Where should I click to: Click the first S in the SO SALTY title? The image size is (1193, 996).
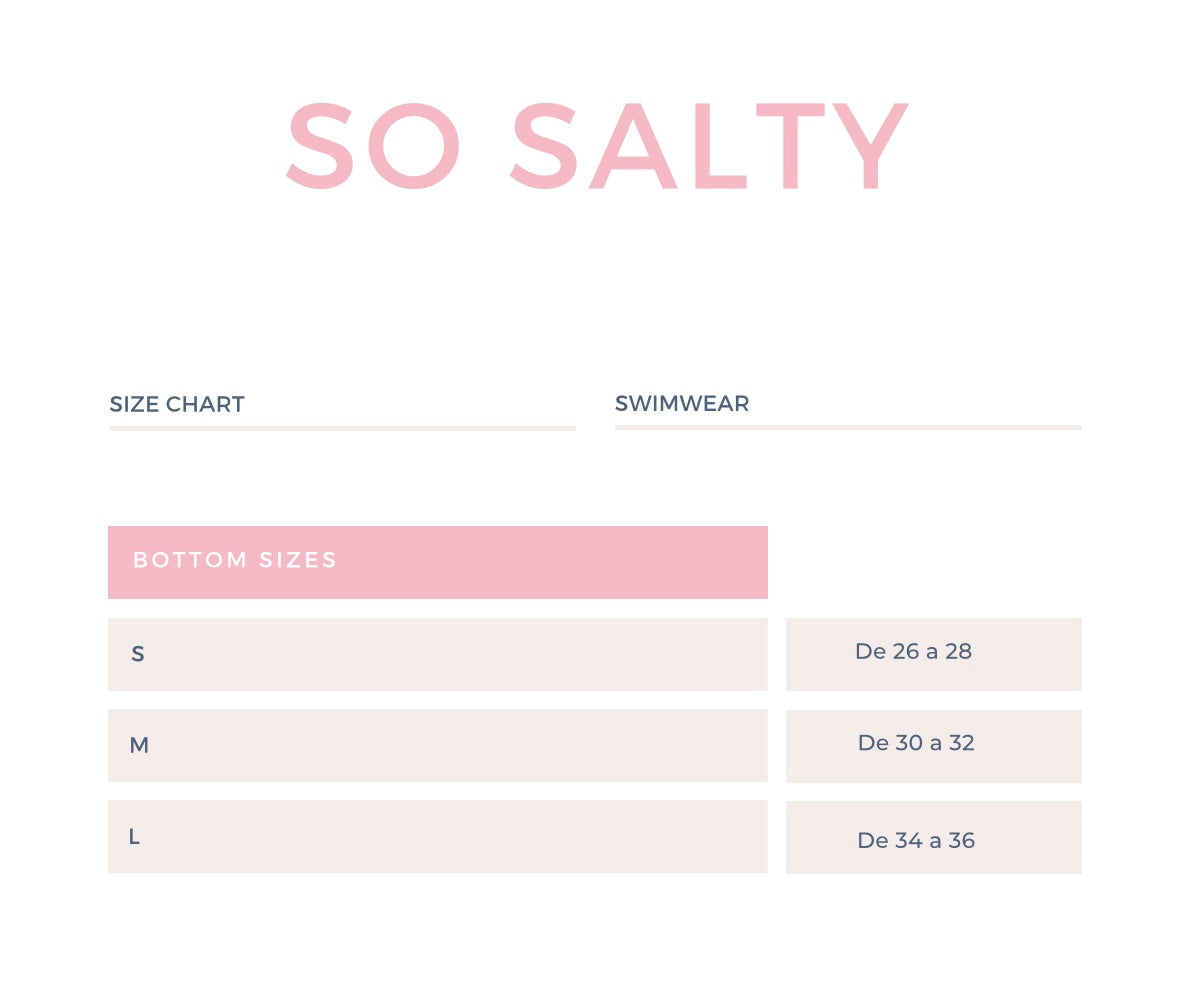point(321,146)
